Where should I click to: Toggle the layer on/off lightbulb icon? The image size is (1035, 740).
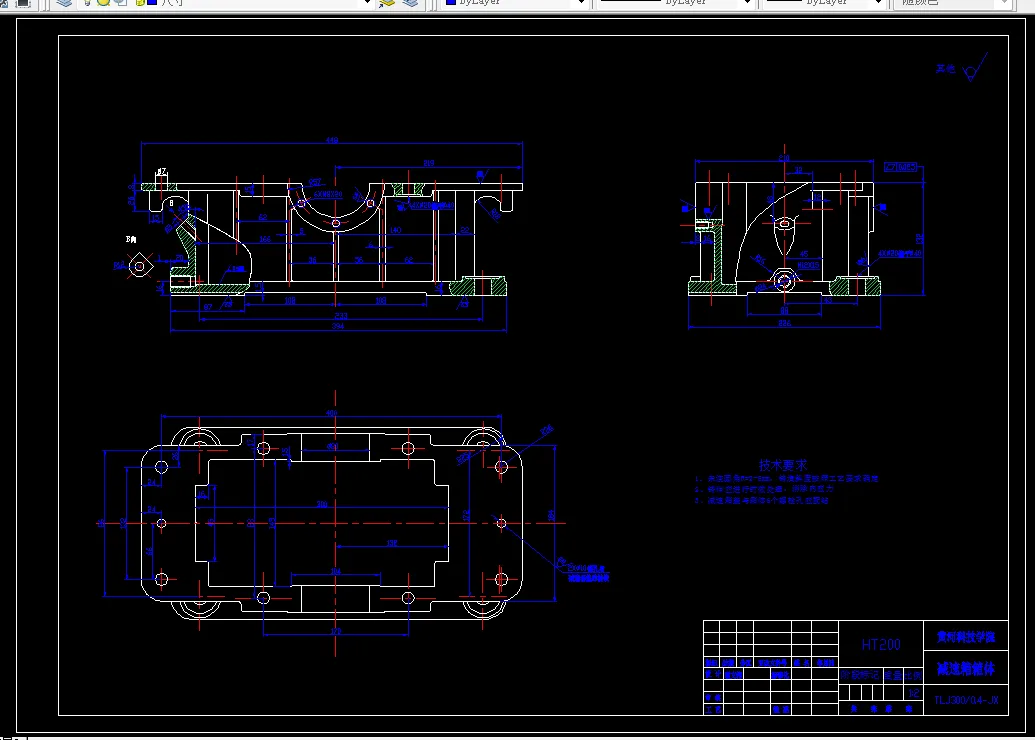pyautogui.click(x=86, y=3)
